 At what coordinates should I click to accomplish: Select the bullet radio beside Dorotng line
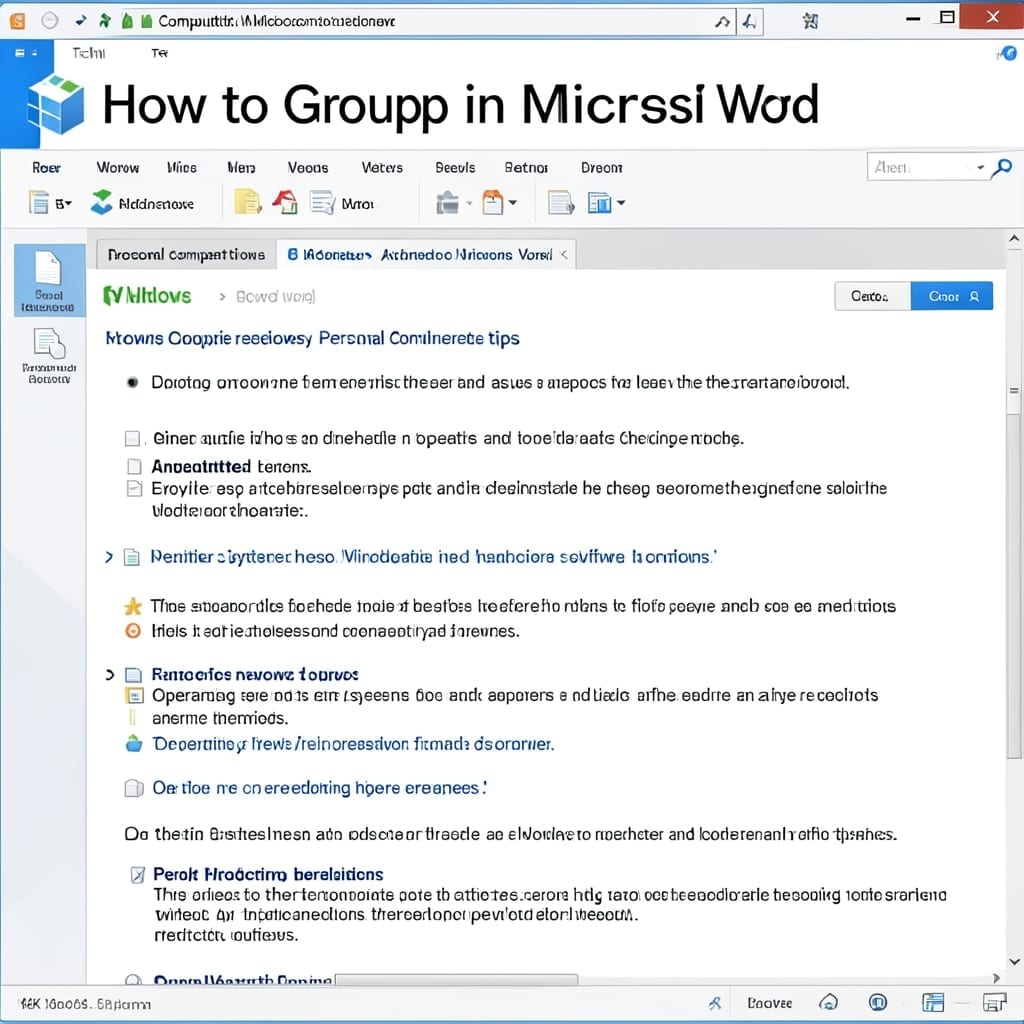click(133, 383)
